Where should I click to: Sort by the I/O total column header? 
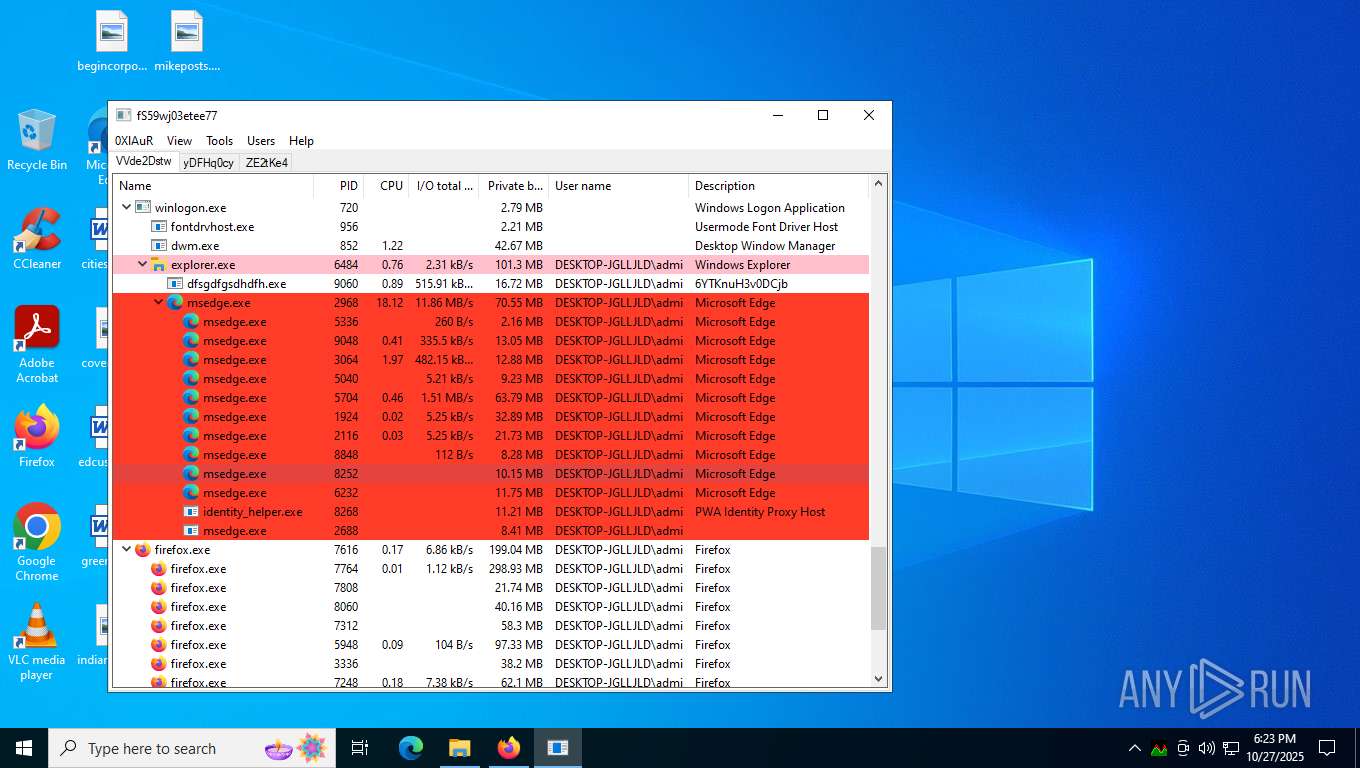[x=445, y=186]
